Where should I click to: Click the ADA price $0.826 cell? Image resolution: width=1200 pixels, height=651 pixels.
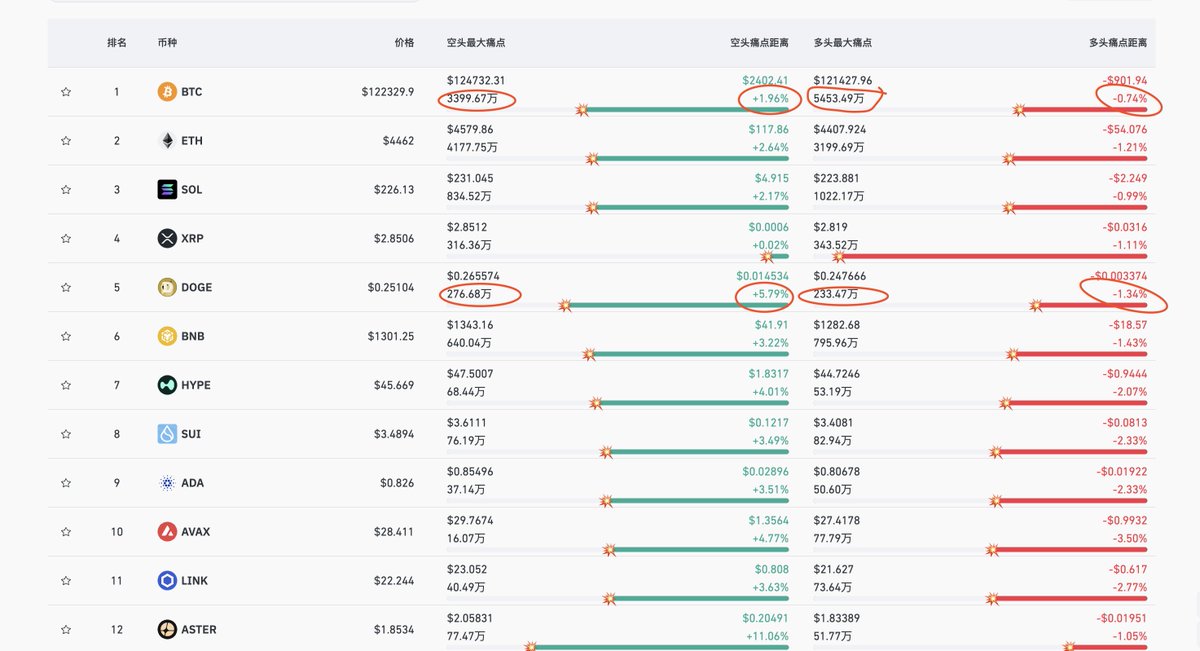point(400,484)
